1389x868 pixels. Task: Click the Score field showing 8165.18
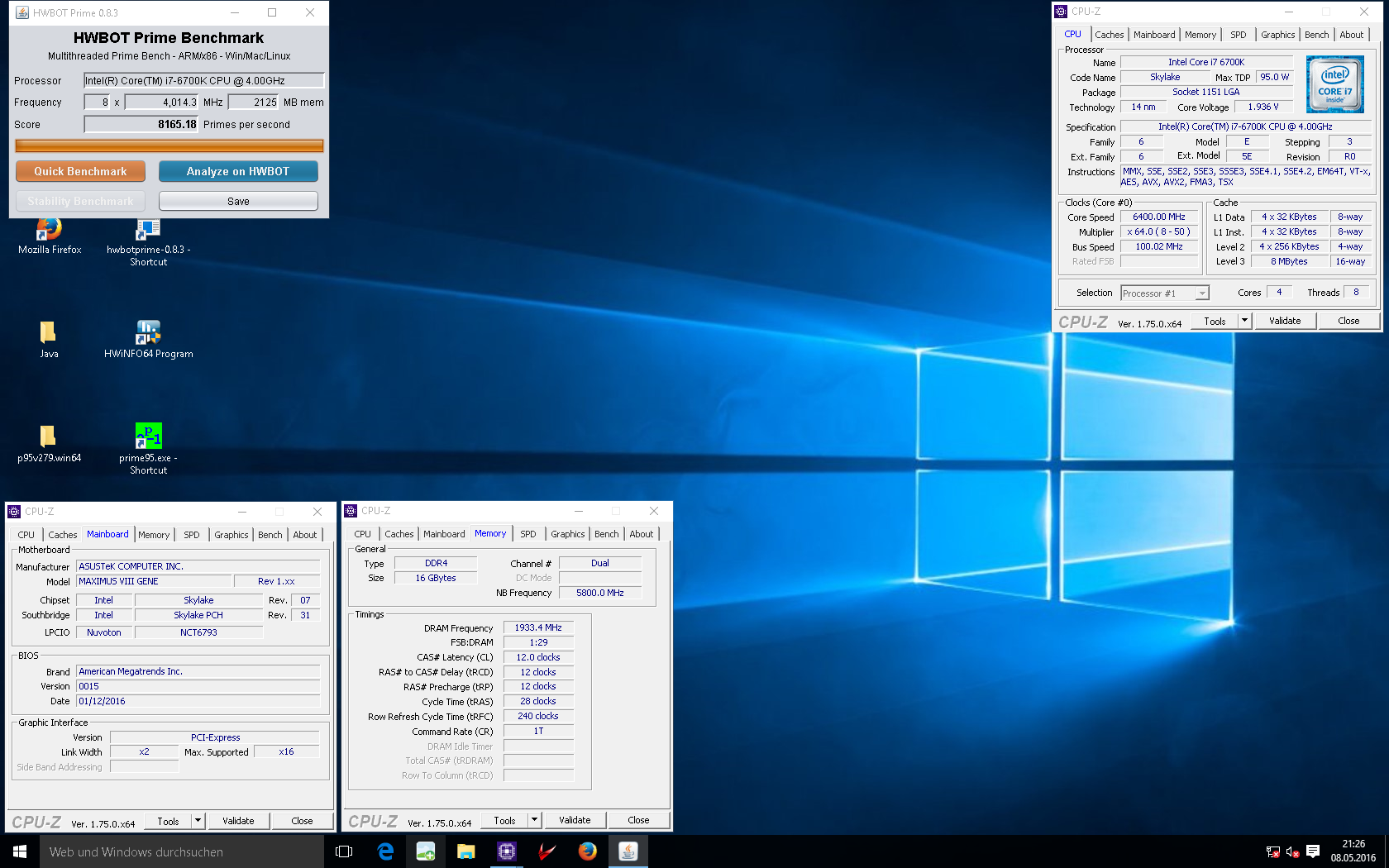tap(141, 124)
